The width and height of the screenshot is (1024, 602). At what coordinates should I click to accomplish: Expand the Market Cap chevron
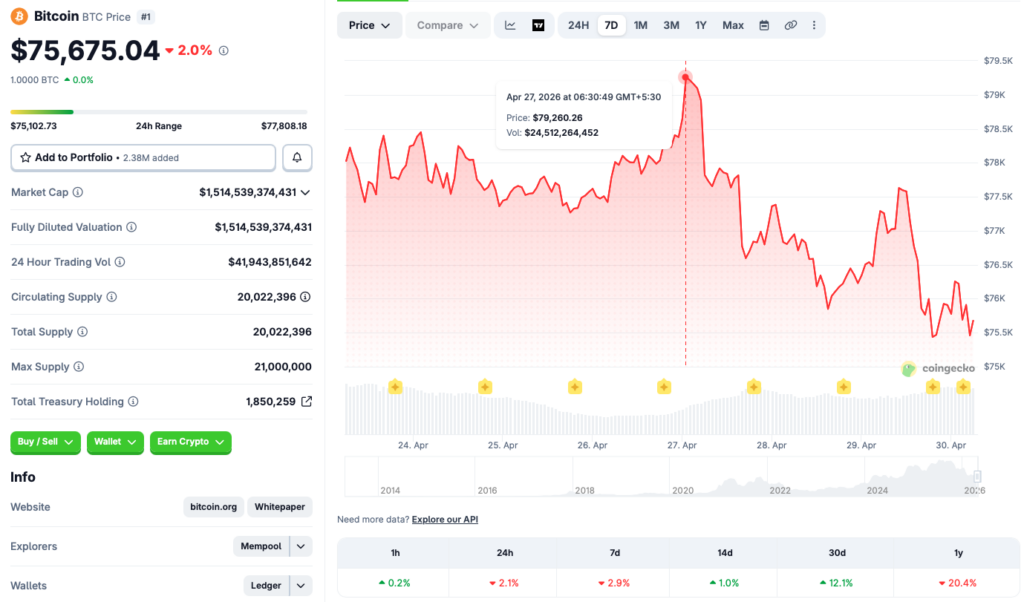[x=305, y=193]
